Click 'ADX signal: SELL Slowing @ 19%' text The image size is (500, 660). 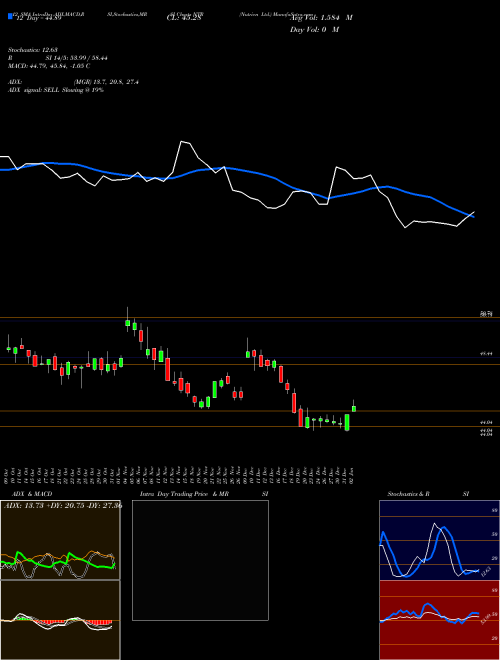(56, 90)
